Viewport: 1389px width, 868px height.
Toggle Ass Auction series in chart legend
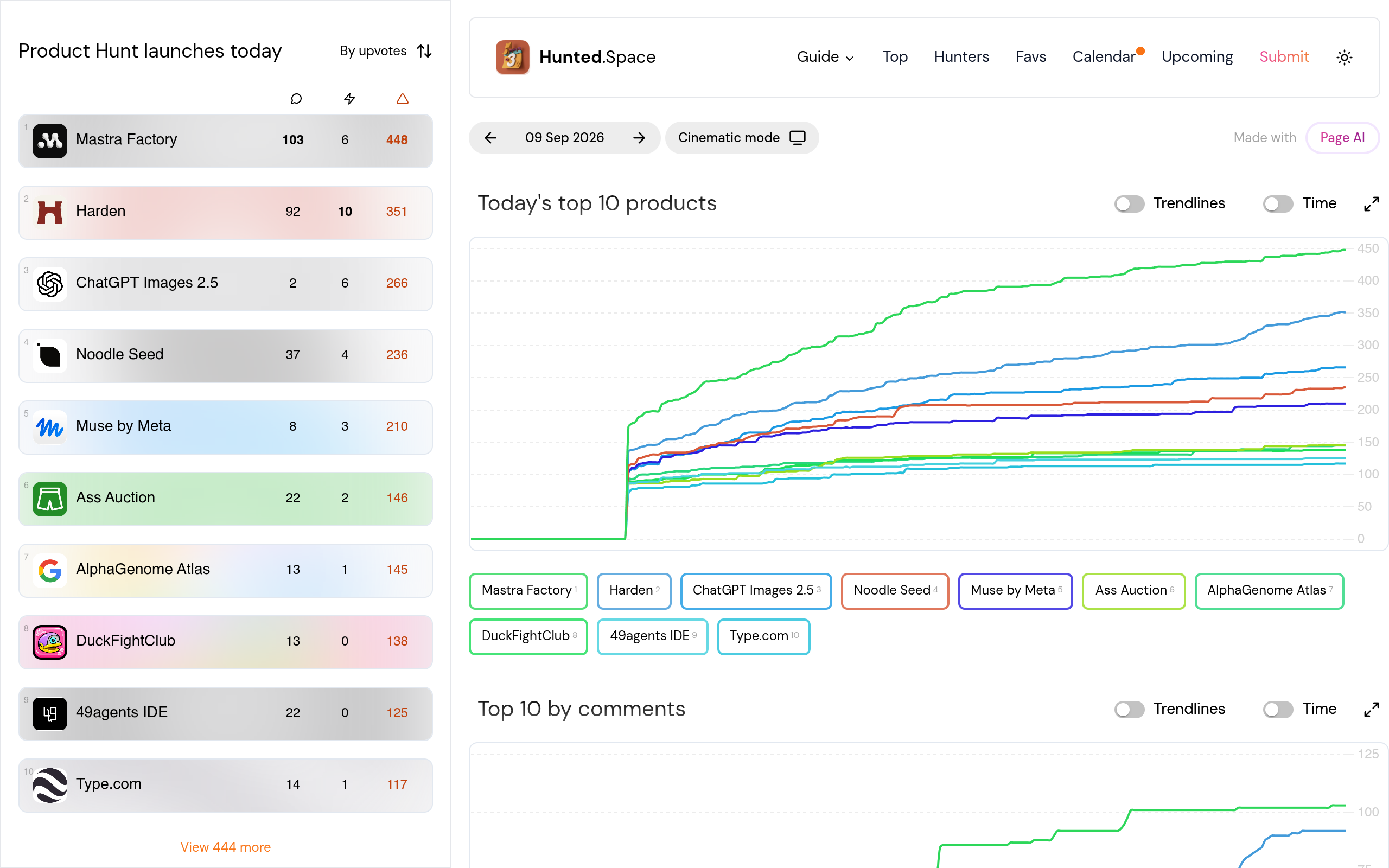point(1133,591)
